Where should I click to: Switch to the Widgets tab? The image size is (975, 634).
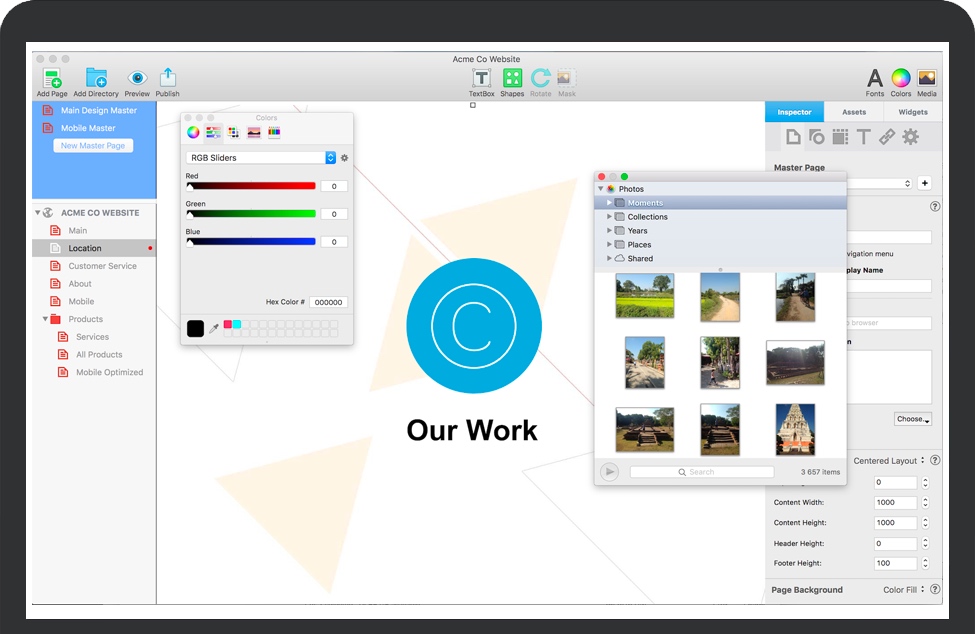(x=912, y=112)
